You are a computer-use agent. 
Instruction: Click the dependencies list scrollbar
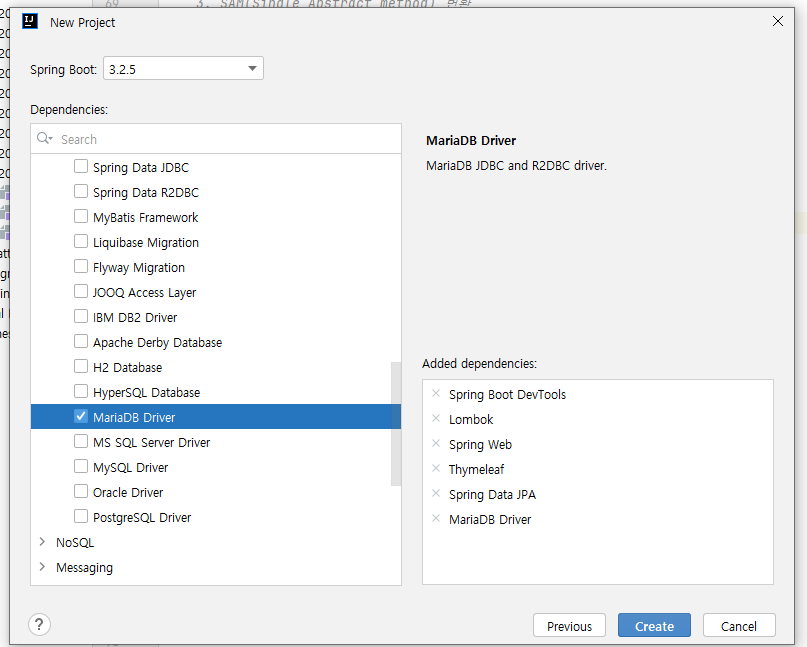[x=396, y=424]
